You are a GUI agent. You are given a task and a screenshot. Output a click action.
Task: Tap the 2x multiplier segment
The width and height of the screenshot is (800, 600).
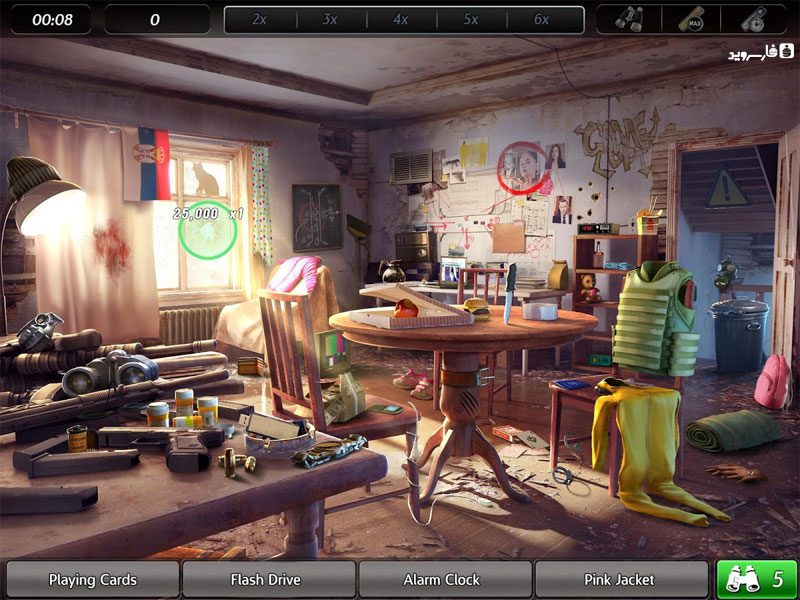(x=260, y=19)
